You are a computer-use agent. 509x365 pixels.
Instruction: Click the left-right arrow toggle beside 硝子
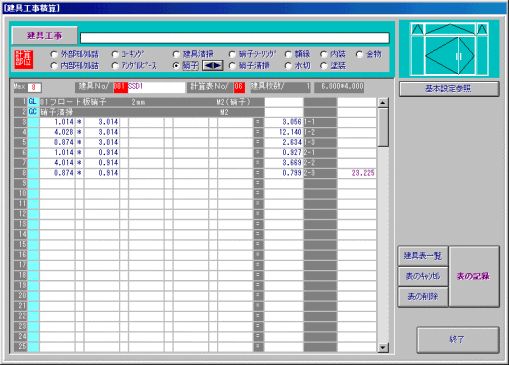(213, 65)
